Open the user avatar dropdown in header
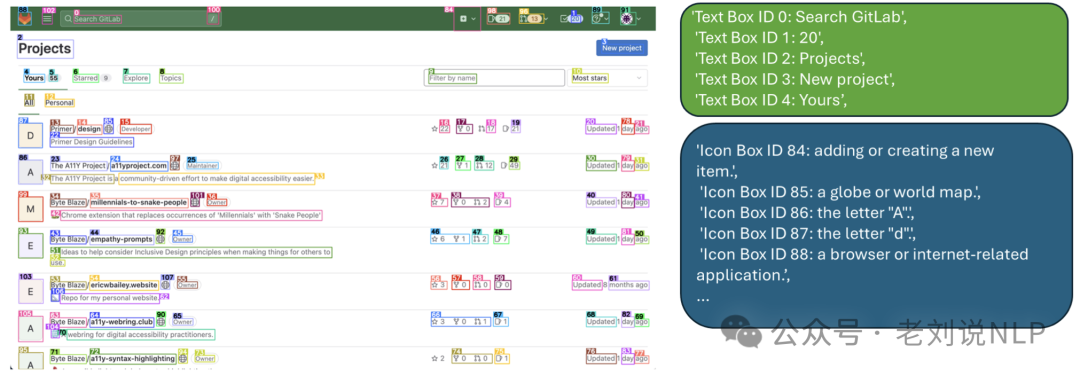The width and height of the screenshot is (1080, 376). tap(628, 19)
